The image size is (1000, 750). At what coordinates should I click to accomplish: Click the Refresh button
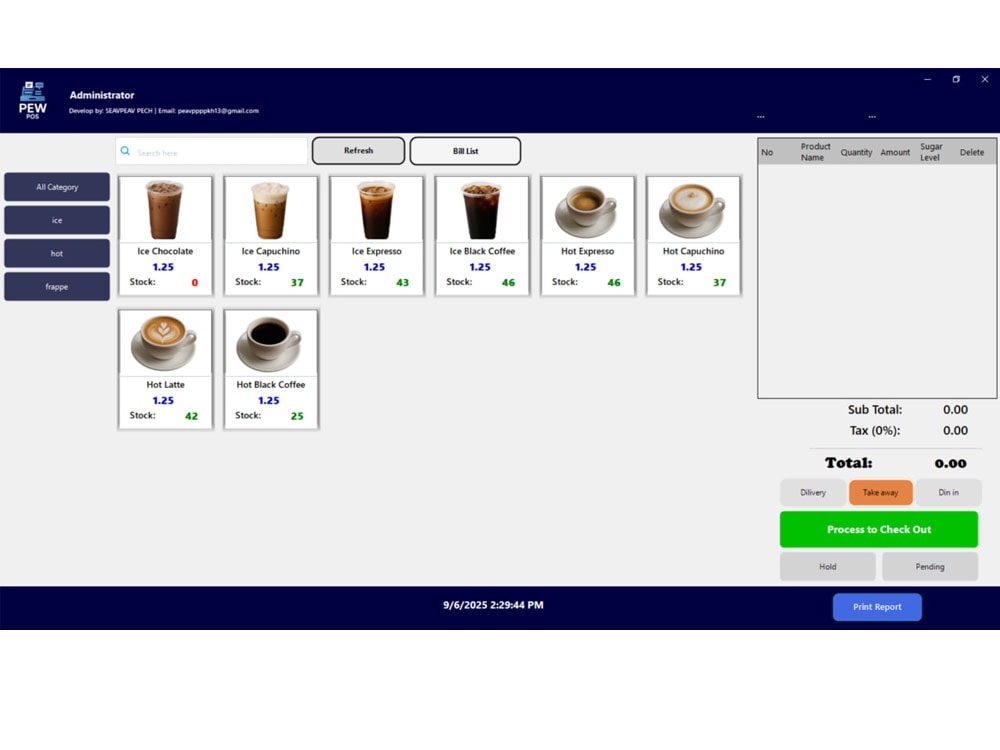coord(358,151)
